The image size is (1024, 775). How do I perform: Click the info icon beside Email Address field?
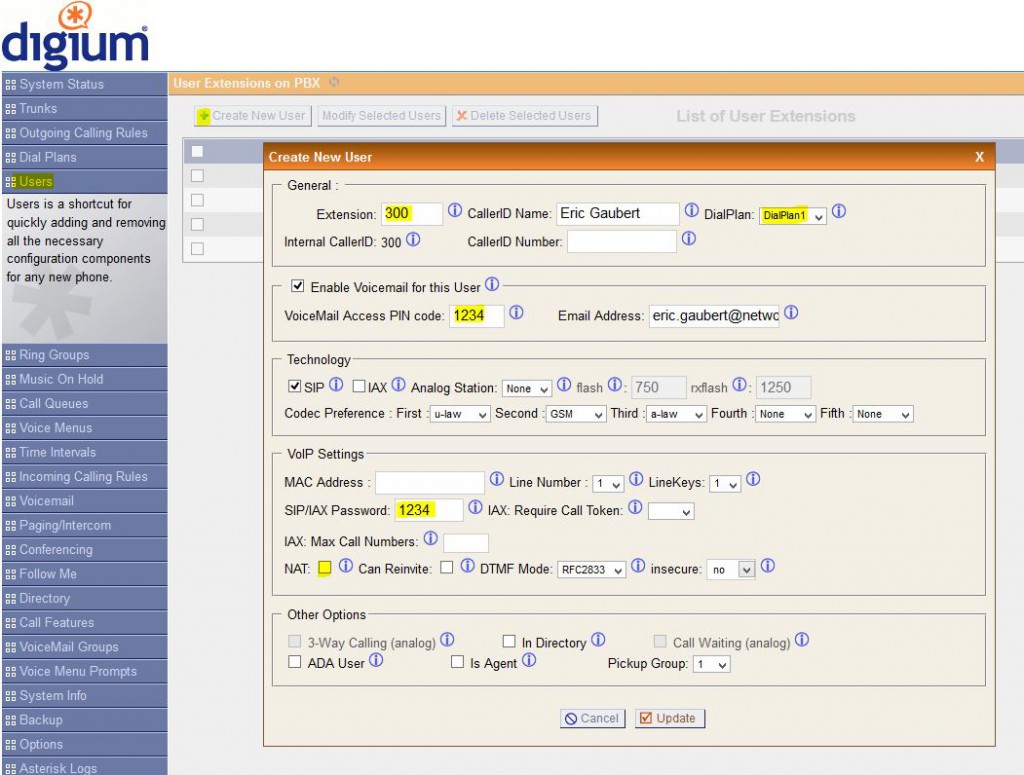click(x=791, y=313)
